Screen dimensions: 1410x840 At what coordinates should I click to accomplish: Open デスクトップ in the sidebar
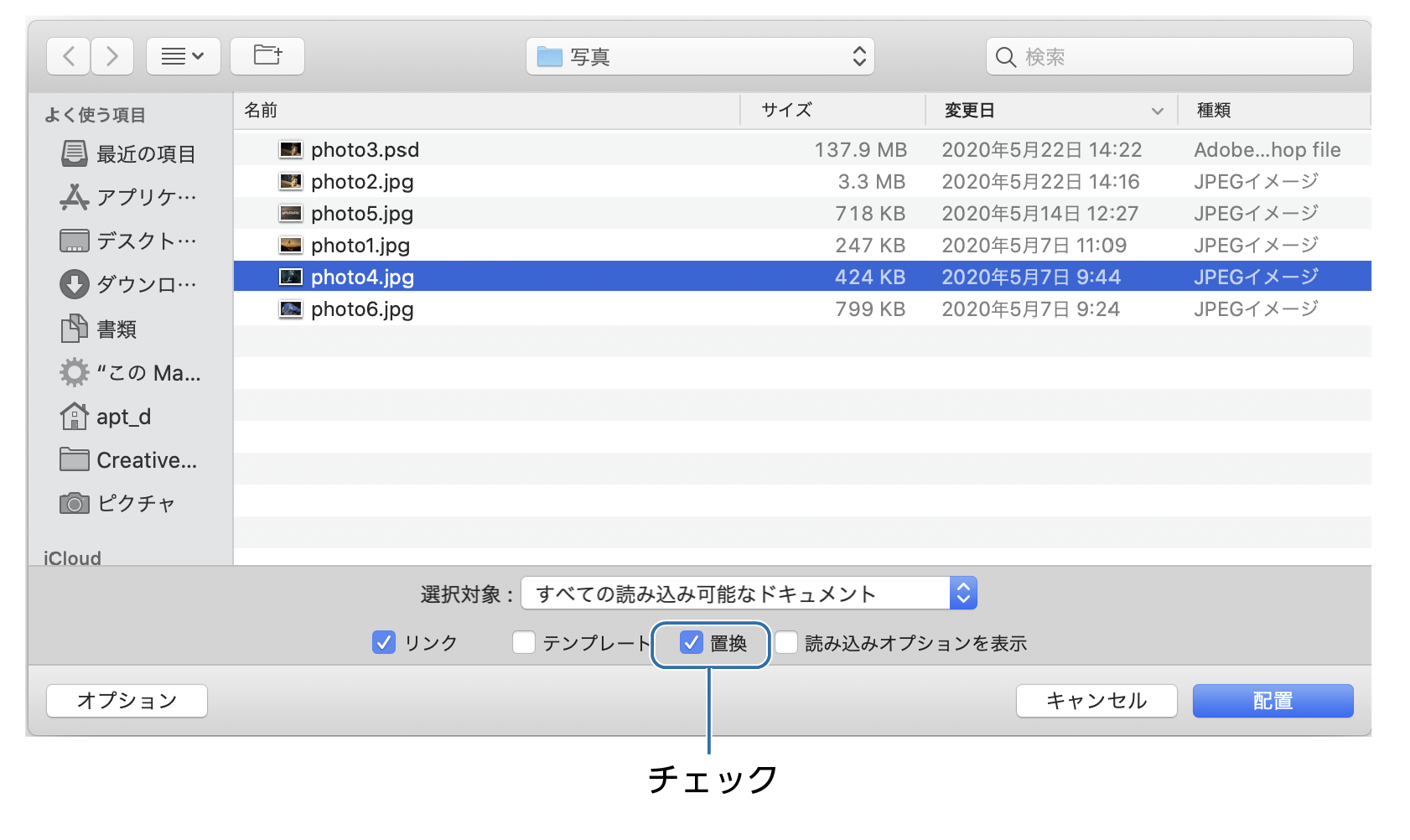(x=130, y=241)
